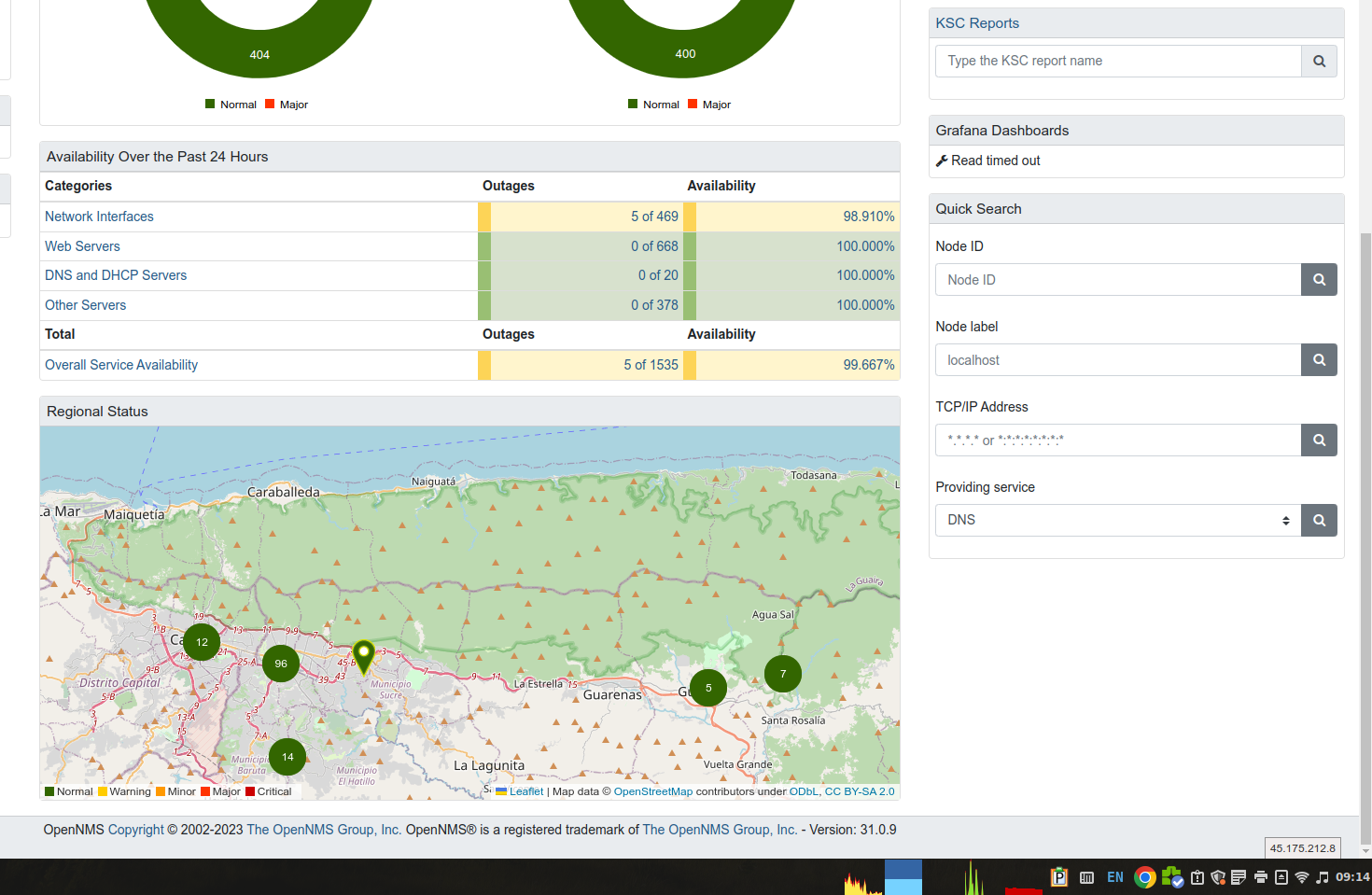The image size is (1372, 895).
Task: Open the Providing service DNS dropdown
Action: pos(1117,521)
